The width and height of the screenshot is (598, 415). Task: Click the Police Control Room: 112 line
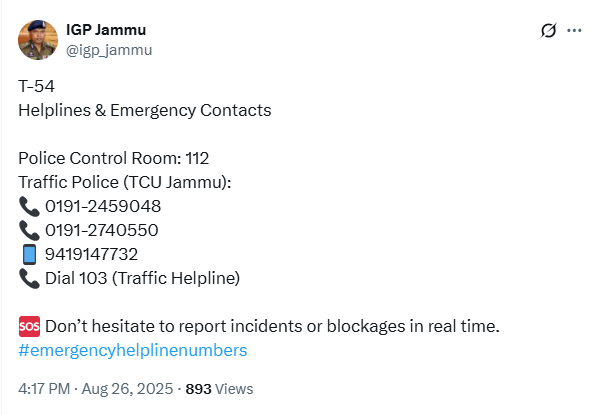point(114,158)
